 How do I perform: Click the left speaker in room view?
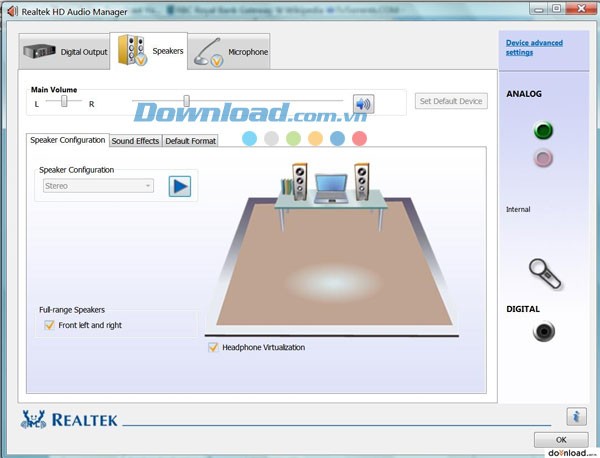[x=300, y=182]
